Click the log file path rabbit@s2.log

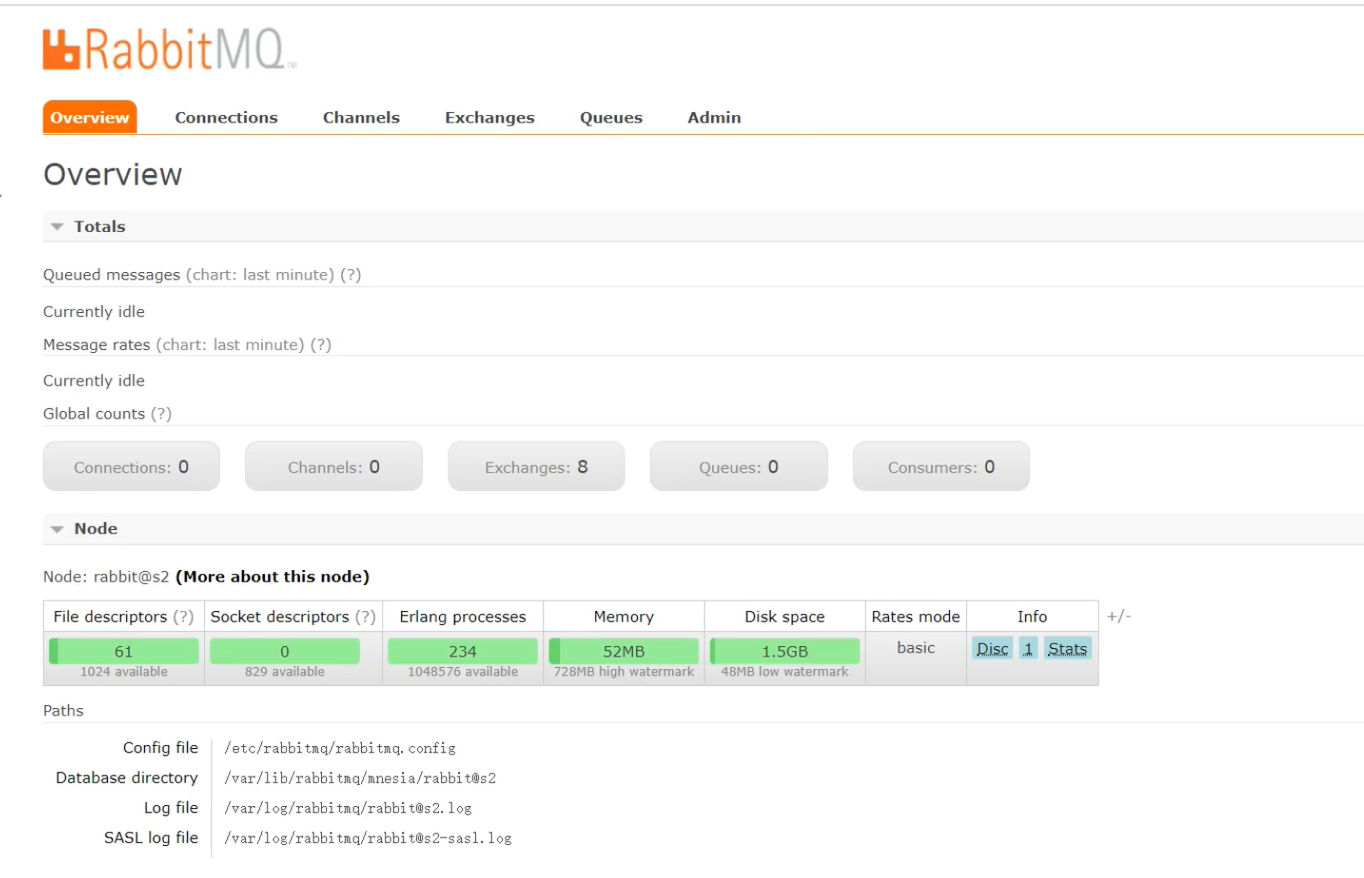point(348,808)
